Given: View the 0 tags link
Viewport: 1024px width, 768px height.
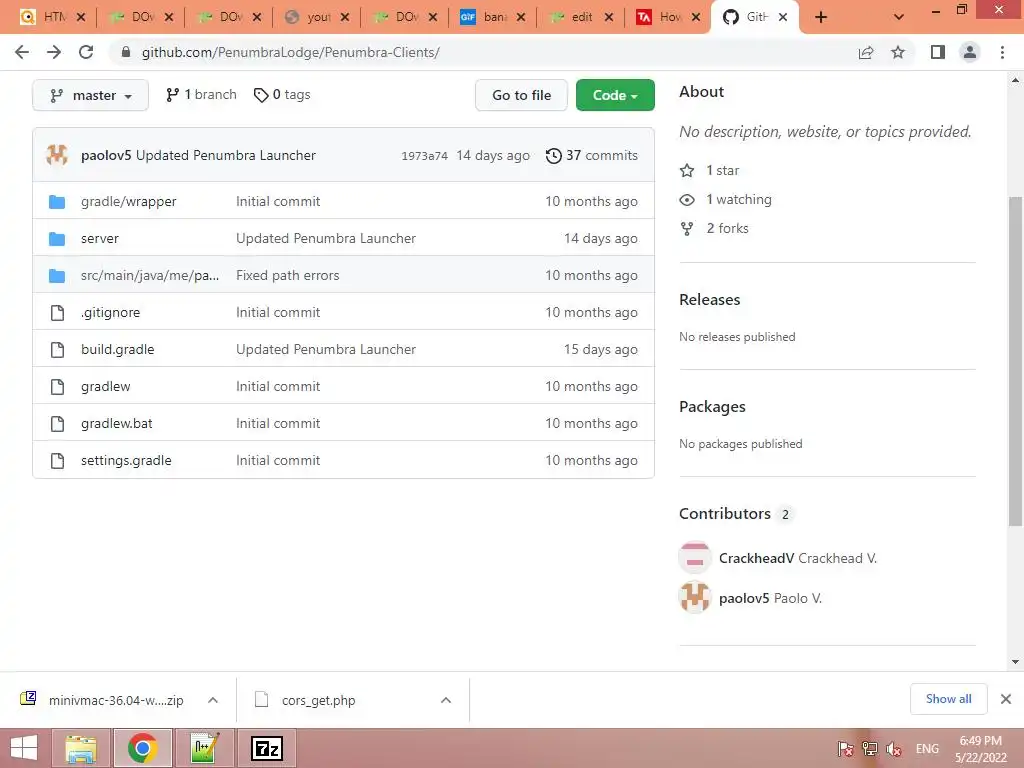Looking at the screenshot, I should pos(282,95).
